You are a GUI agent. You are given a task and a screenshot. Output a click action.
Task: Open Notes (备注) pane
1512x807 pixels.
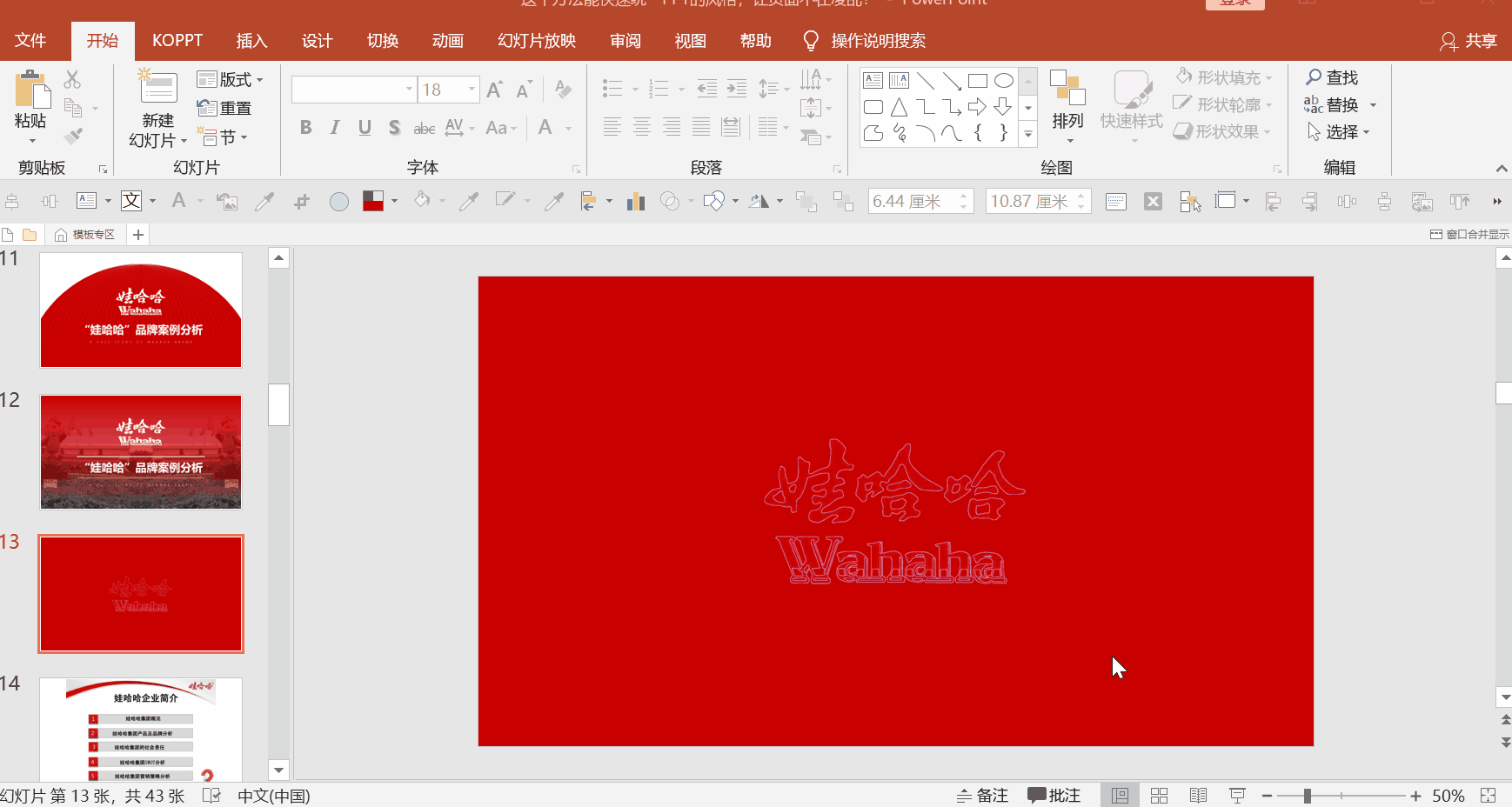point(982,796)
